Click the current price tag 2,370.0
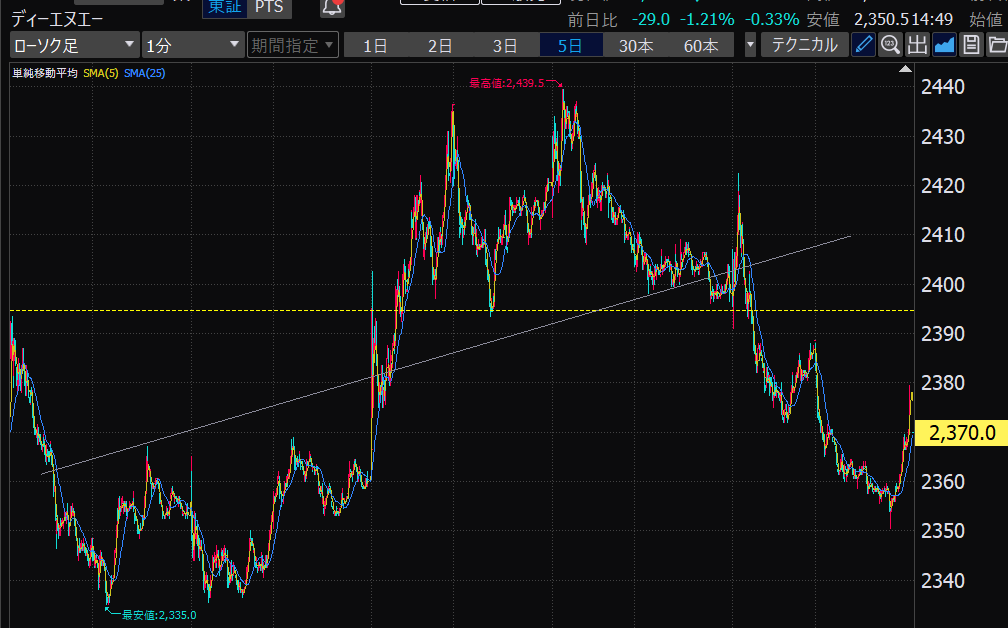The height and width of the screenshot is (628, 1008). point(961,433)
